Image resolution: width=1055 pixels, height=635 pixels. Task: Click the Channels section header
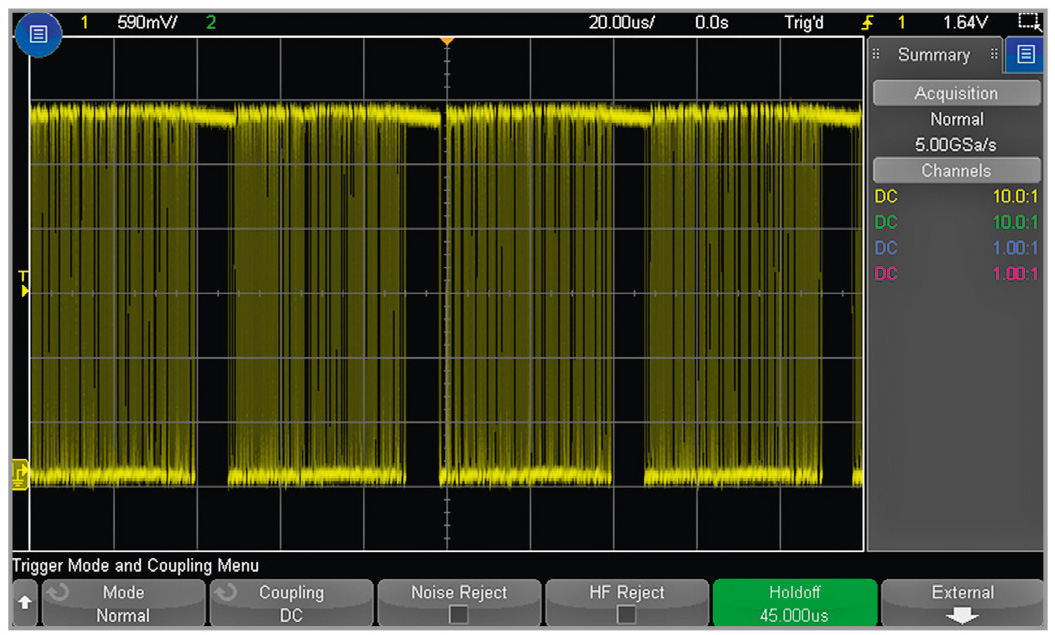coord(956,170)
